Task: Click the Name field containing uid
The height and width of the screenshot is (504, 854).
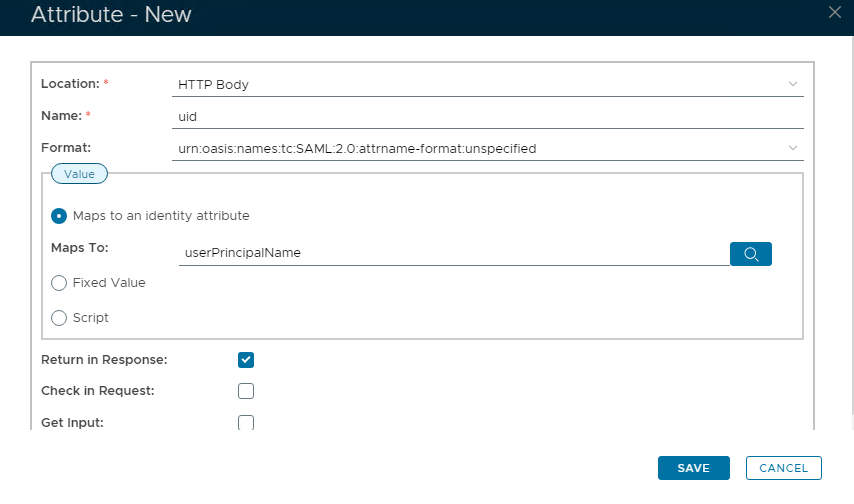Action: (488, 117)
